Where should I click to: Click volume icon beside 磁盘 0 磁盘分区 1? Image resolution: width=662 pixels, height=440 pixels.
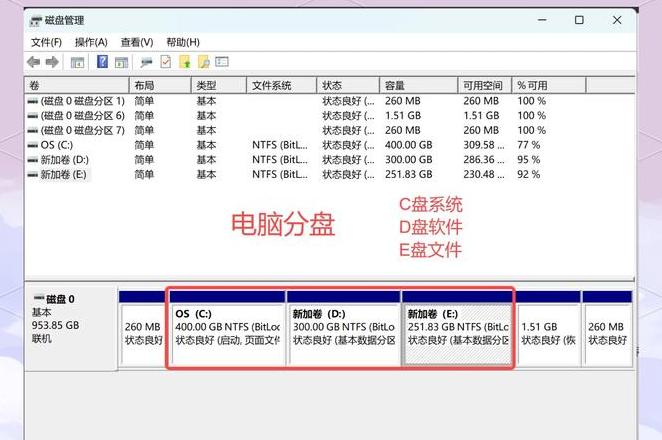pyautogui.click(x=33, y=101)
